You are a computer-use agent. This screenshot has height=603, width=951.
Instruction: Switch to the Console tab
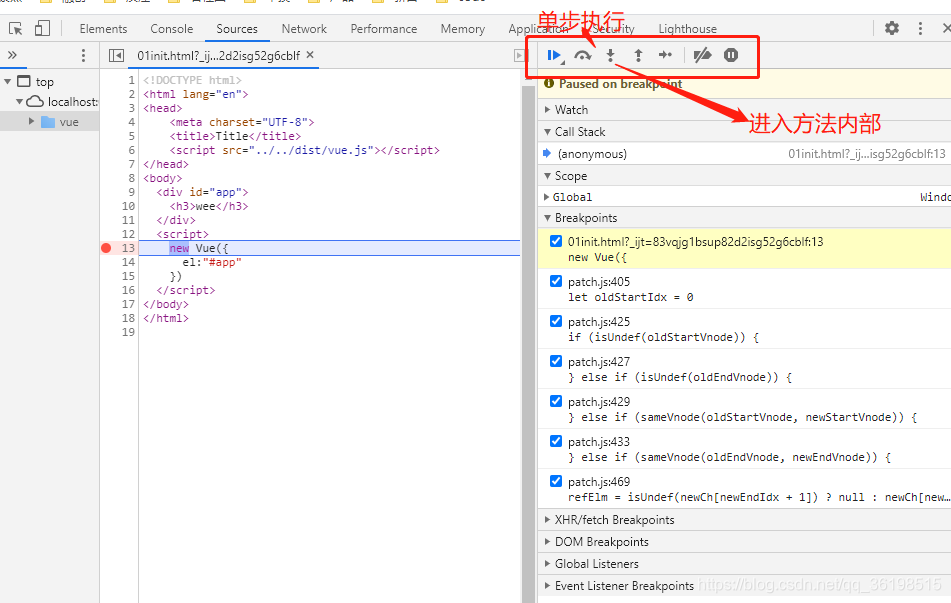(172, 29)
